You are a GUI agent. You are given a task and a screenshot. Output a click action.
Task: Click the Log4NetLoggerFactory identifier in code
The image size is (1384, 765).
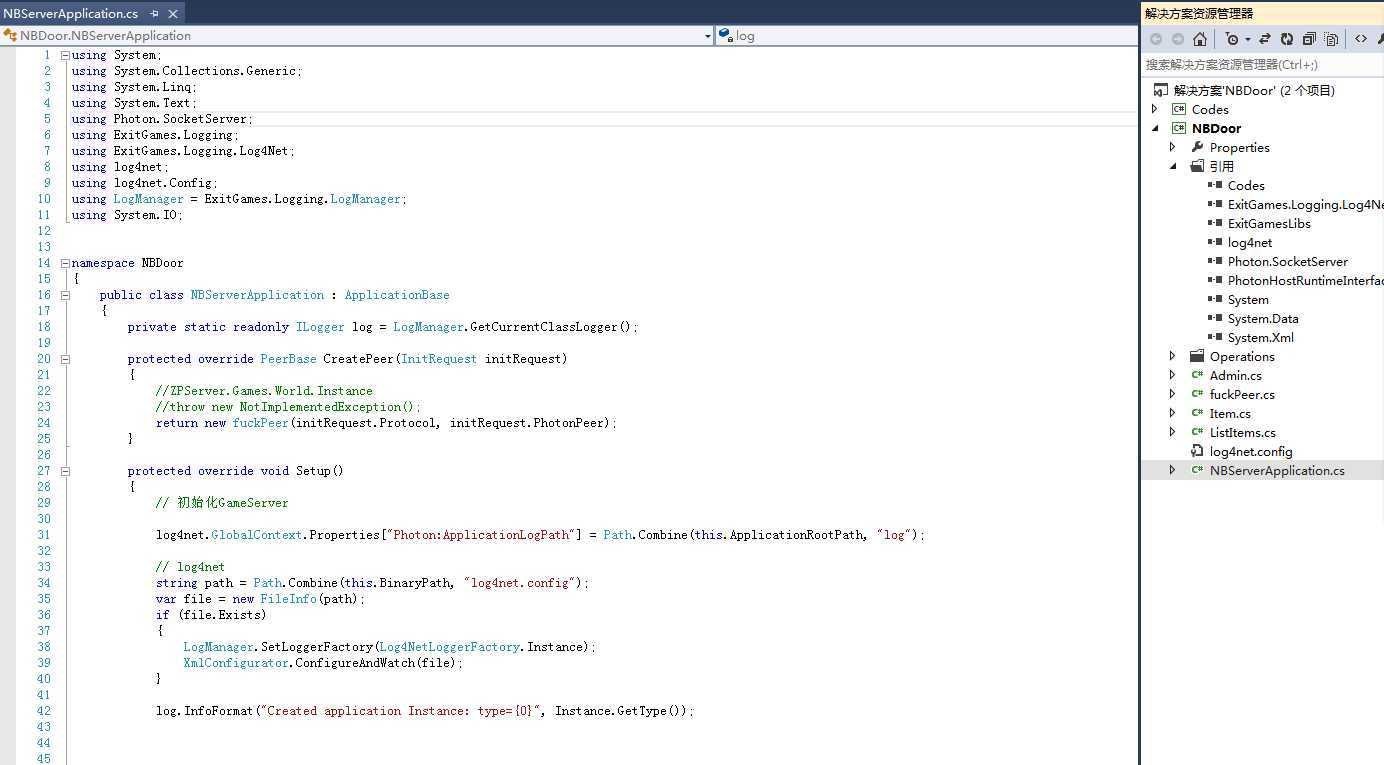tap(449, 647)
